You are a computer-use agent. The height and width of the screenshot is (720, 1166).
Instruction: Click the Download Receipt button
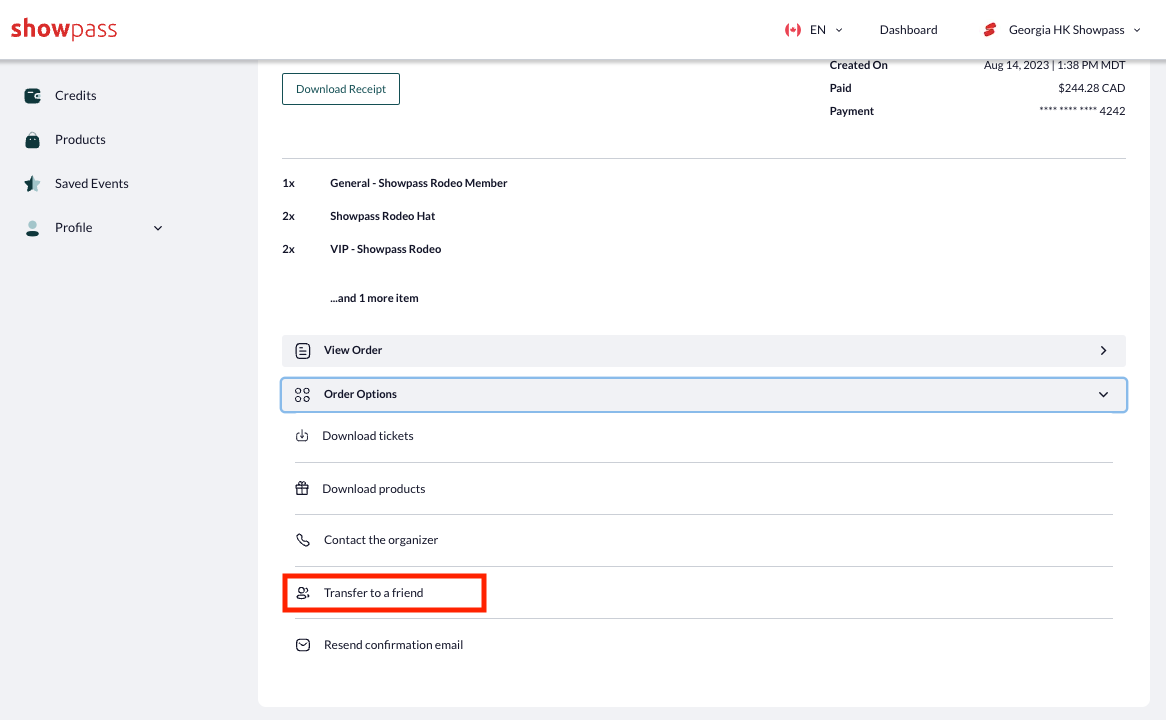click(341, 89)
